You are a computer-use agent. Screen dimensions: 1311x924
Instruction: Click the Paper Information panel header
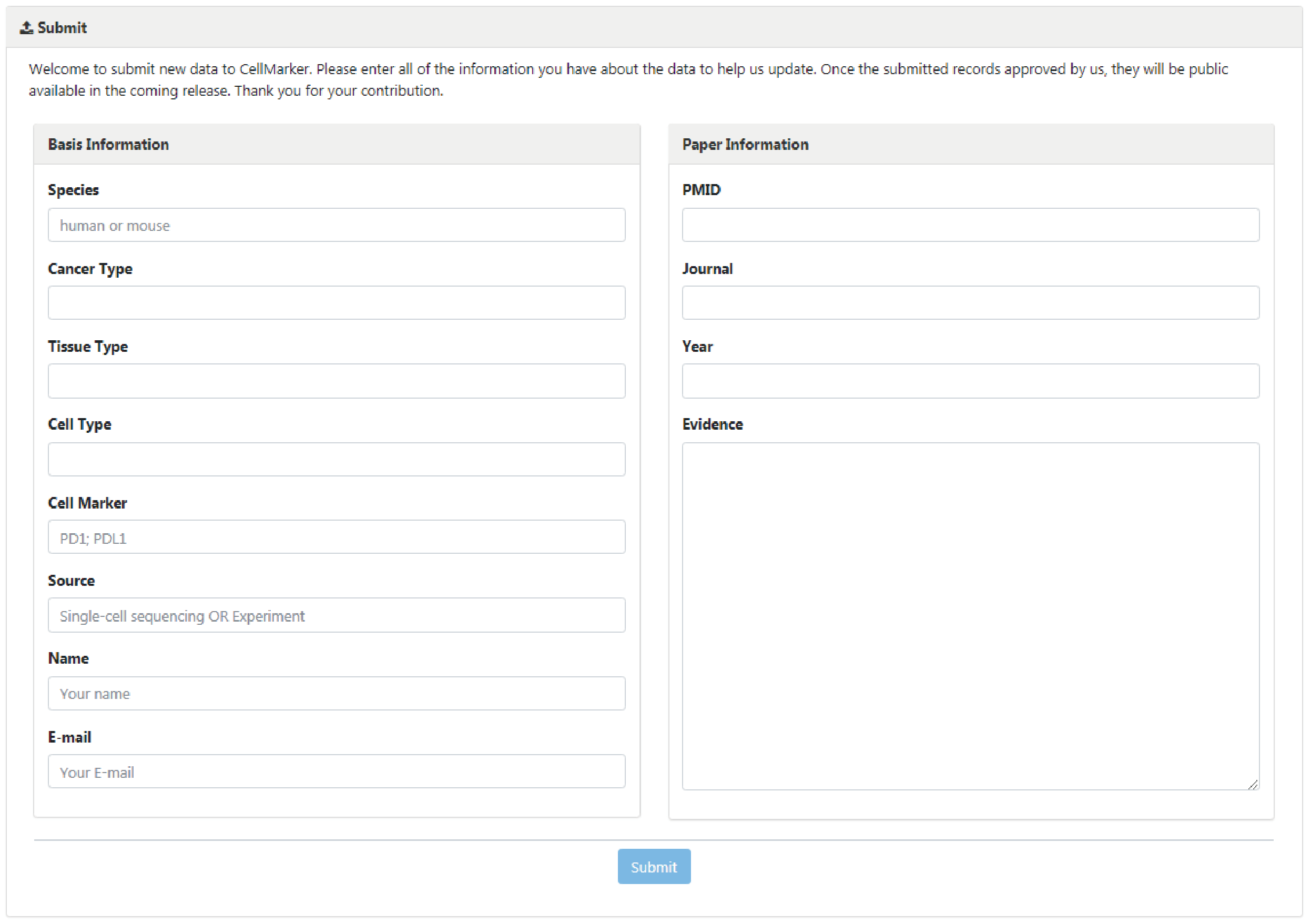[x=745, y=145]
